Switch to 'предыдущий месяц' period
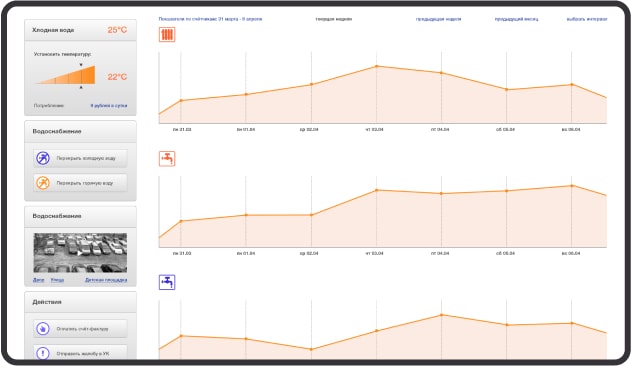 516,19
